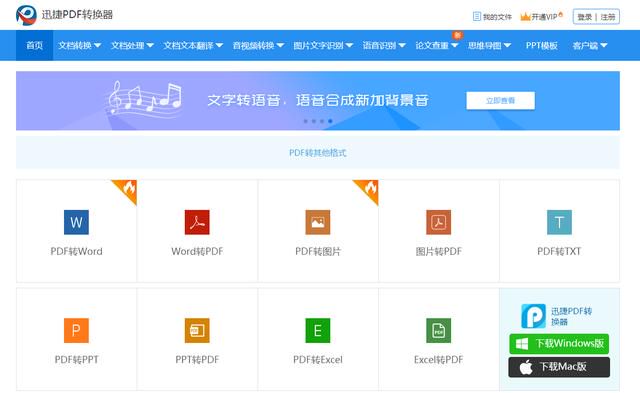Expand the 语音识别 dropdown
The height and width of the screenshot is (393, 640).
pos(384,45)
